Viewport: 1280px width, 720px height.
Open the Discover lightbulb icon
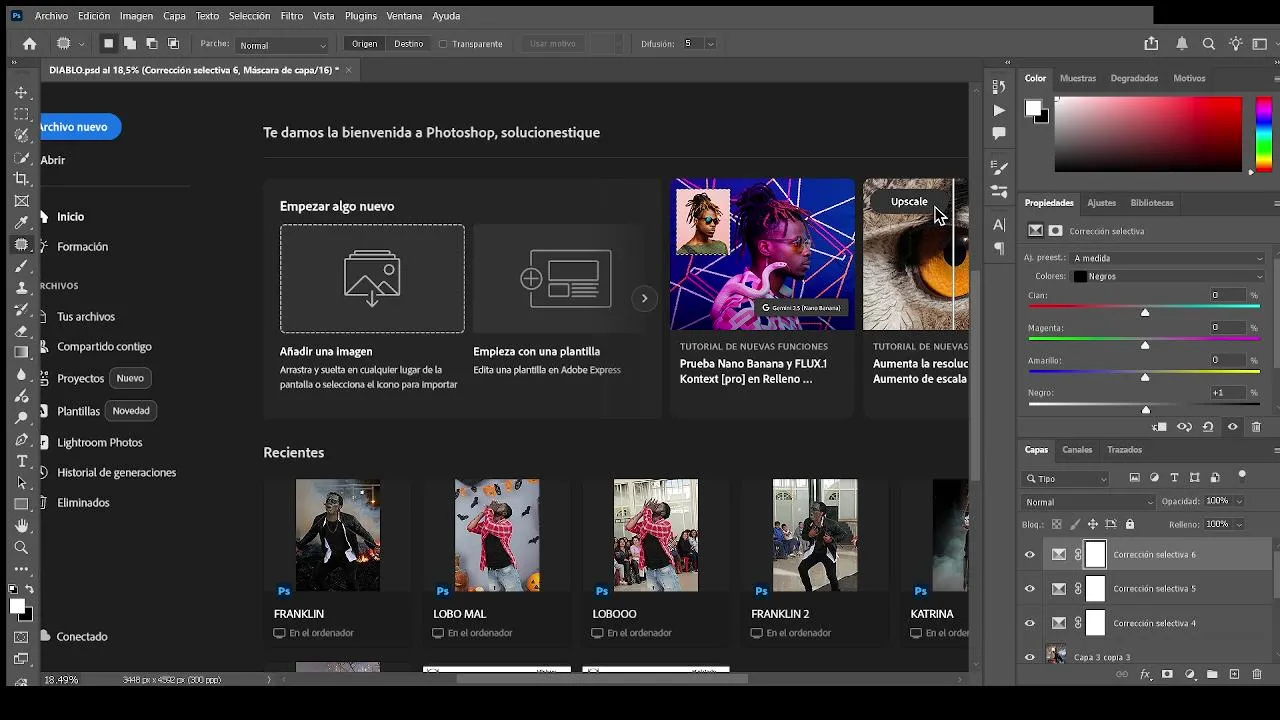coord(1236,44)
